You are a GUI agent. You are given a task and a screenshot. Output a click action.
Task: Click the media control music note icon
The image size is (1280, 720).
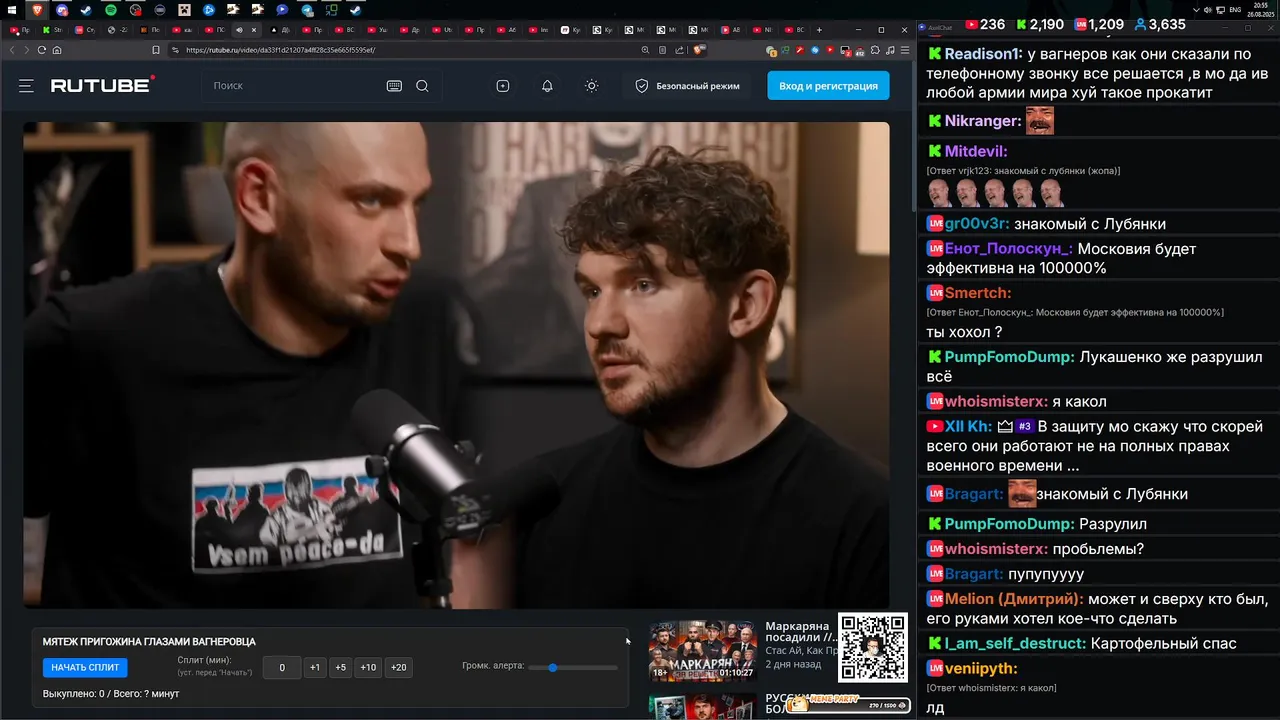pyautogui.click(x=890, y=50)
